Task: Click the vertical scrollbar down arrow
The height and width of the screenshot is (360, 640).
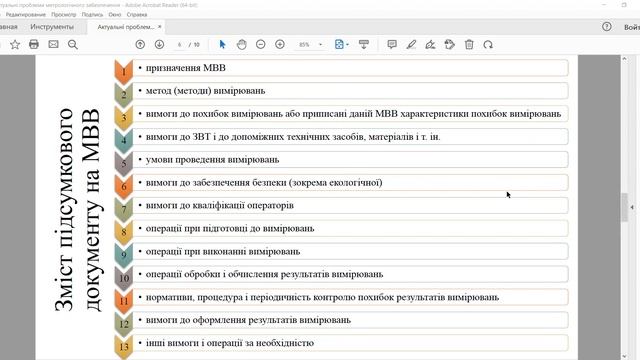Action: pos(624,356)
